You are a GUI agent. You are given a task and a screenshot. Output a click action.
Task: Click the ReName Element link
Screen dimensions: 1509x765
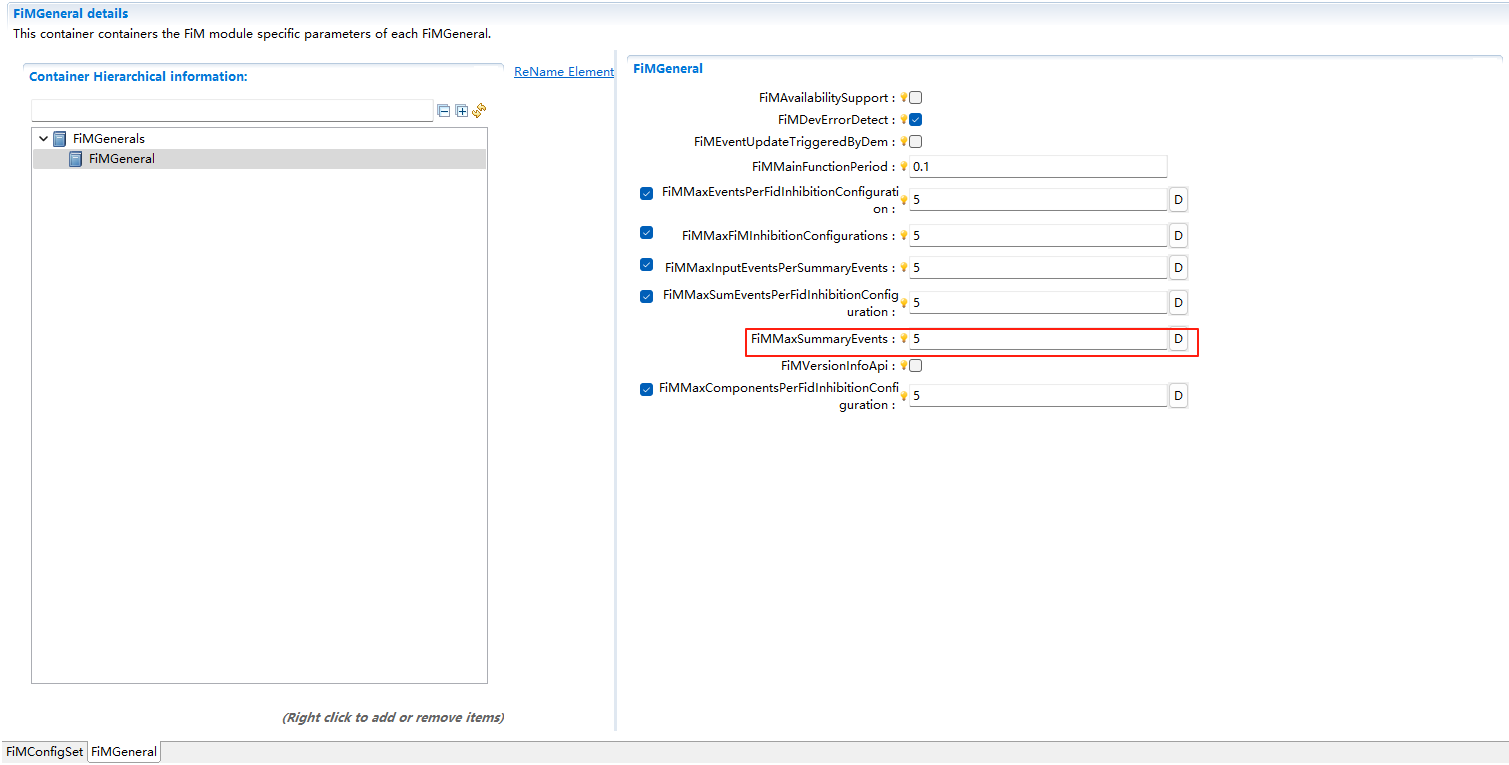(563, 71)
